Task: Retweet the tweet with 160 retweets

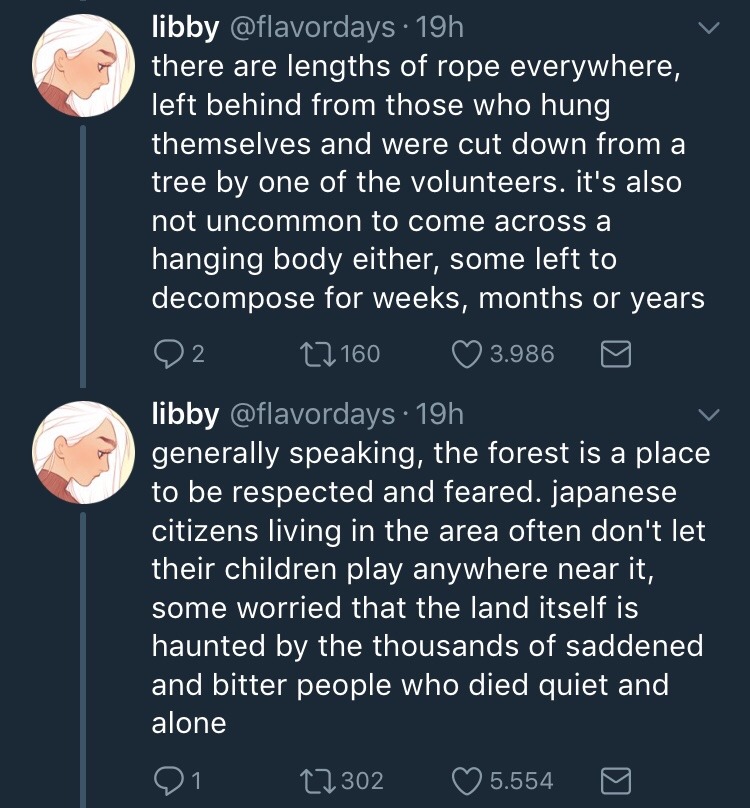Action: coord(318,353)
